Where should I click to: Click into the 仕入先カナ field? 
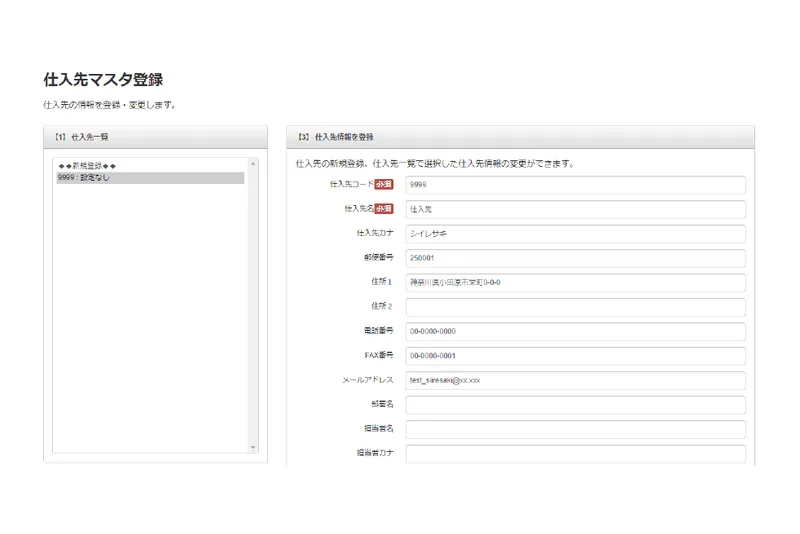tap(576, 234)
